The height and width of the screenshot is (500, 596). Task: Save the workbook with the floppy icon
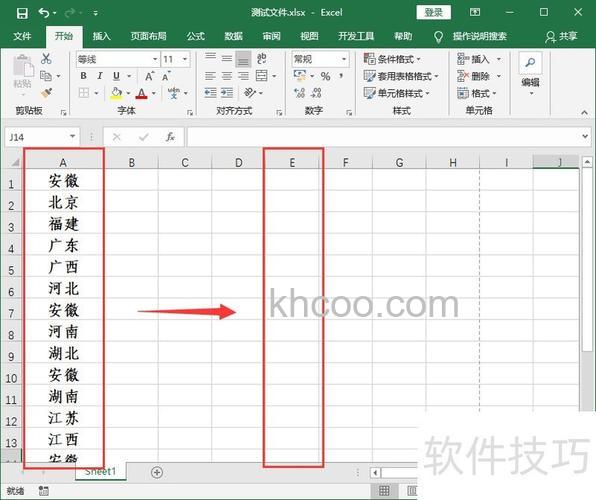pos(22,13)
